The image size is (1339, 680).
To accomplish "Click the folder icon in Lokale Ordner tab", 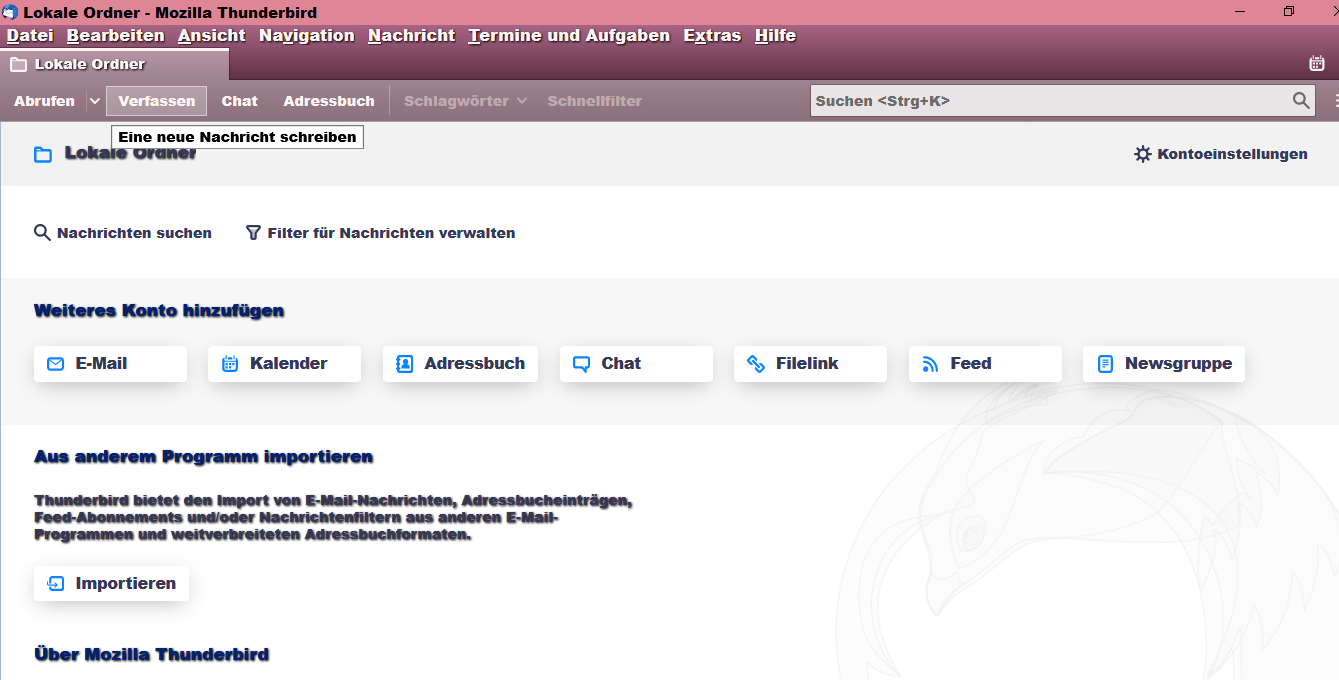I will [18, 64].
